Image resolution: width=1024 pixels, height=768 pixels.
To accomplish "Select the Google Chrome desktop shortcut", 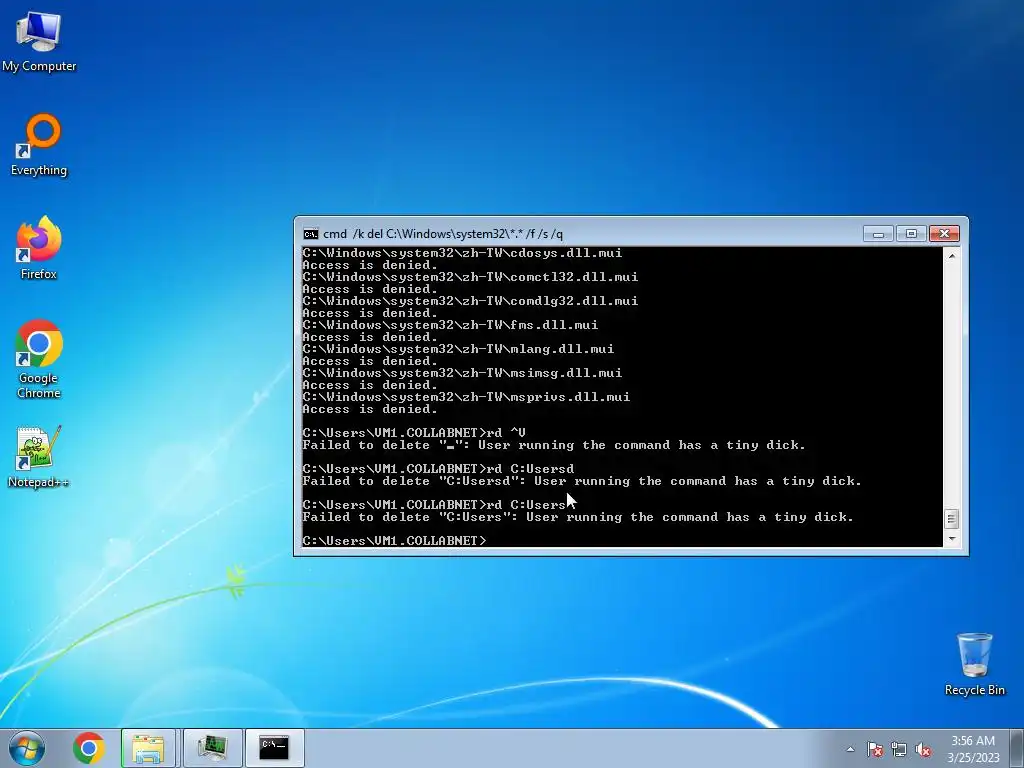I will (39, 359).
